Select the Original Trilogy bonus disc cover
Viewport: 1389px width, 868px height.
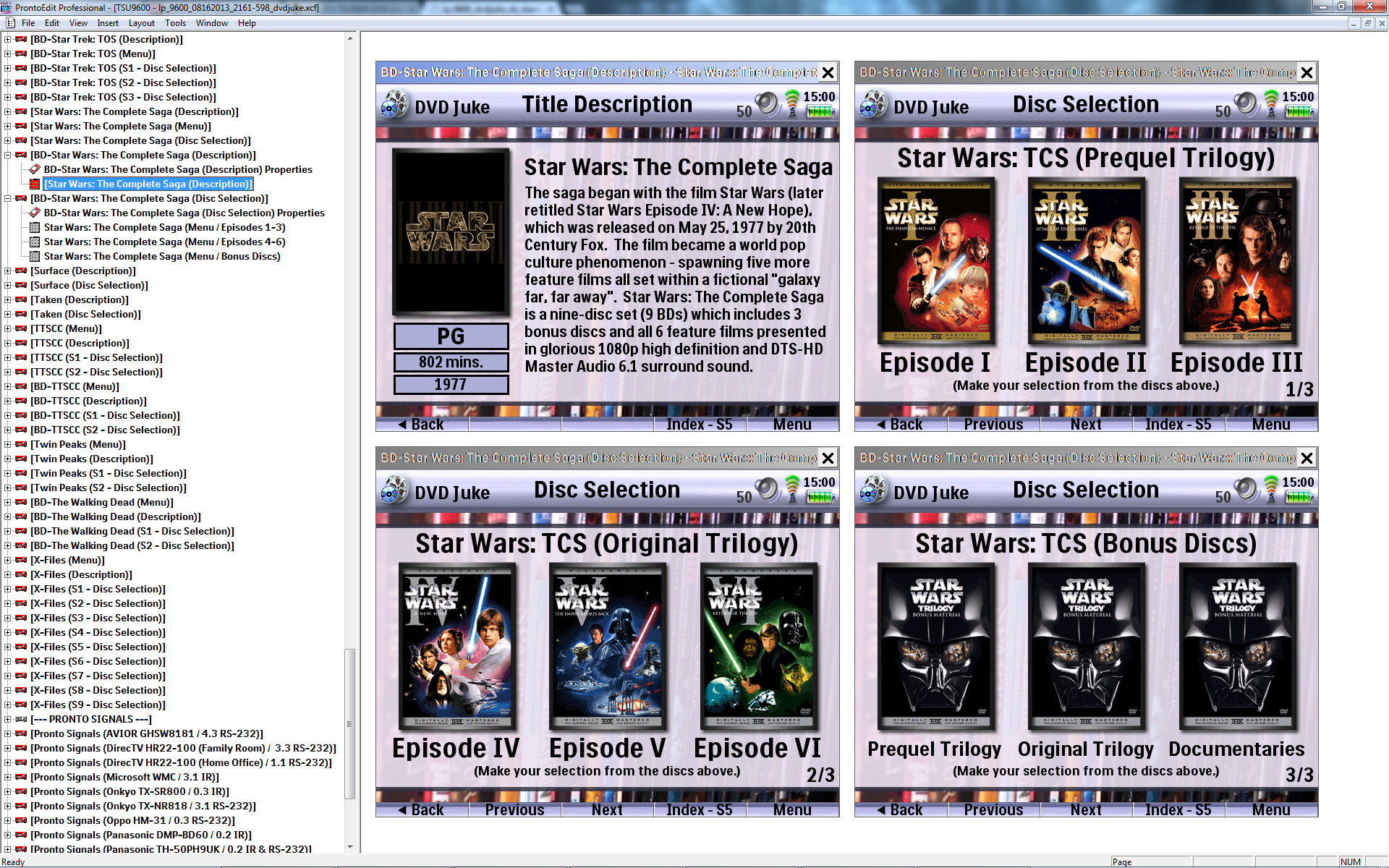[x=1086, y=646]
